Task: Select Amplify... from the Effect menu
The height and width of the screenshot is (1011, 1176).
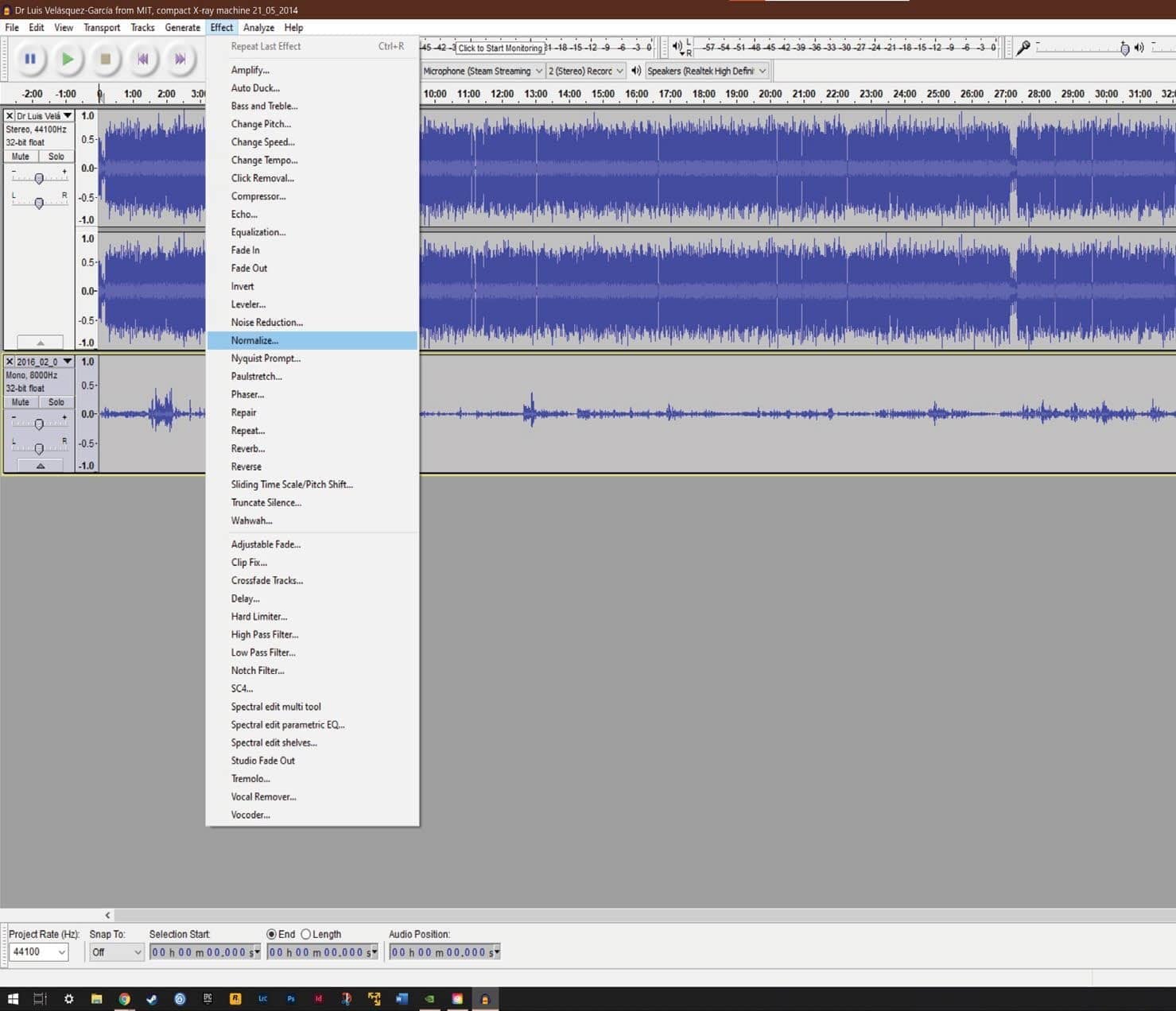Action: tap(312, 70)
